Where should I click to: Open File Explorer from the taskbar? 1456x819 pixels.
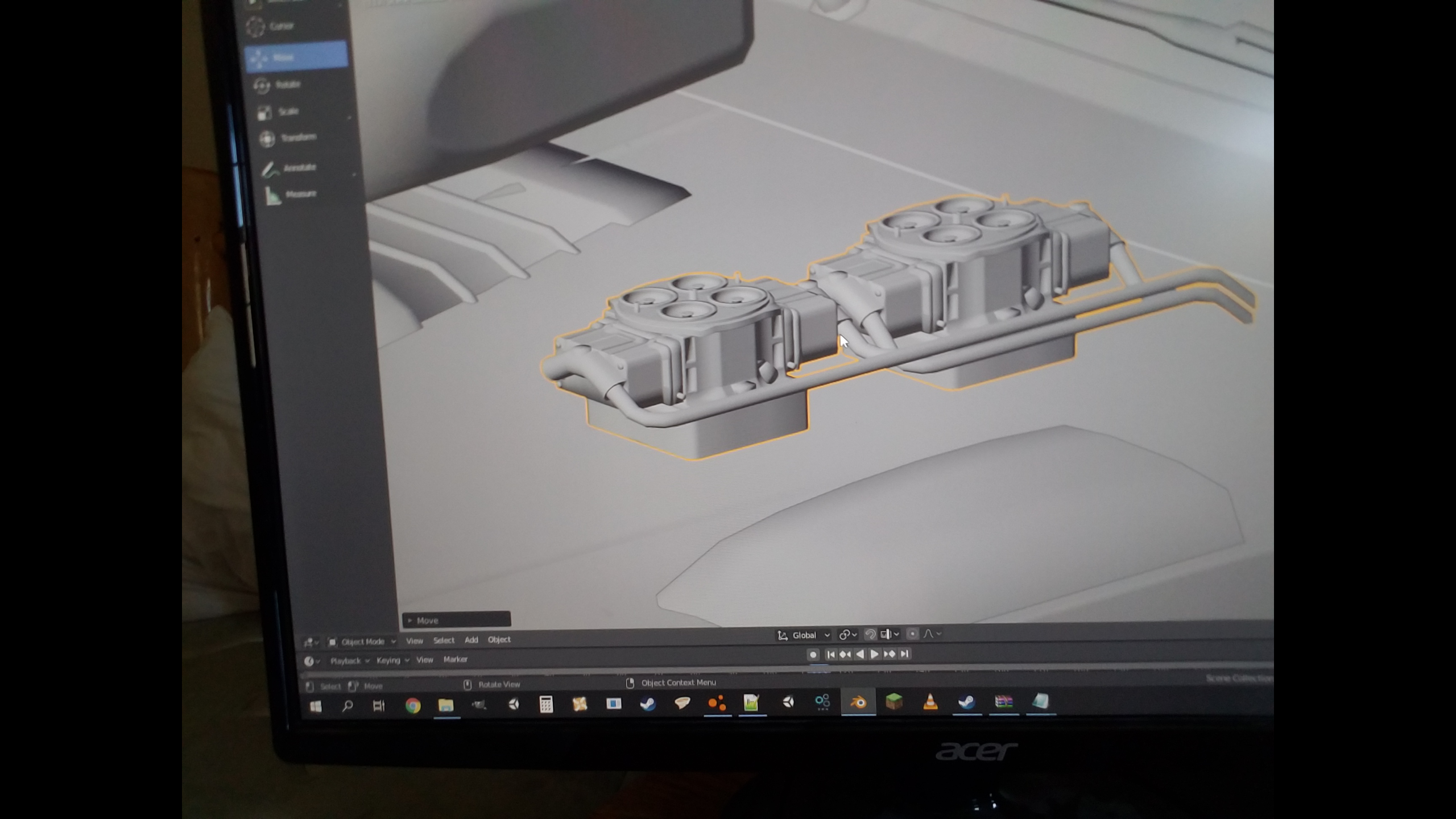pos(446,705)
